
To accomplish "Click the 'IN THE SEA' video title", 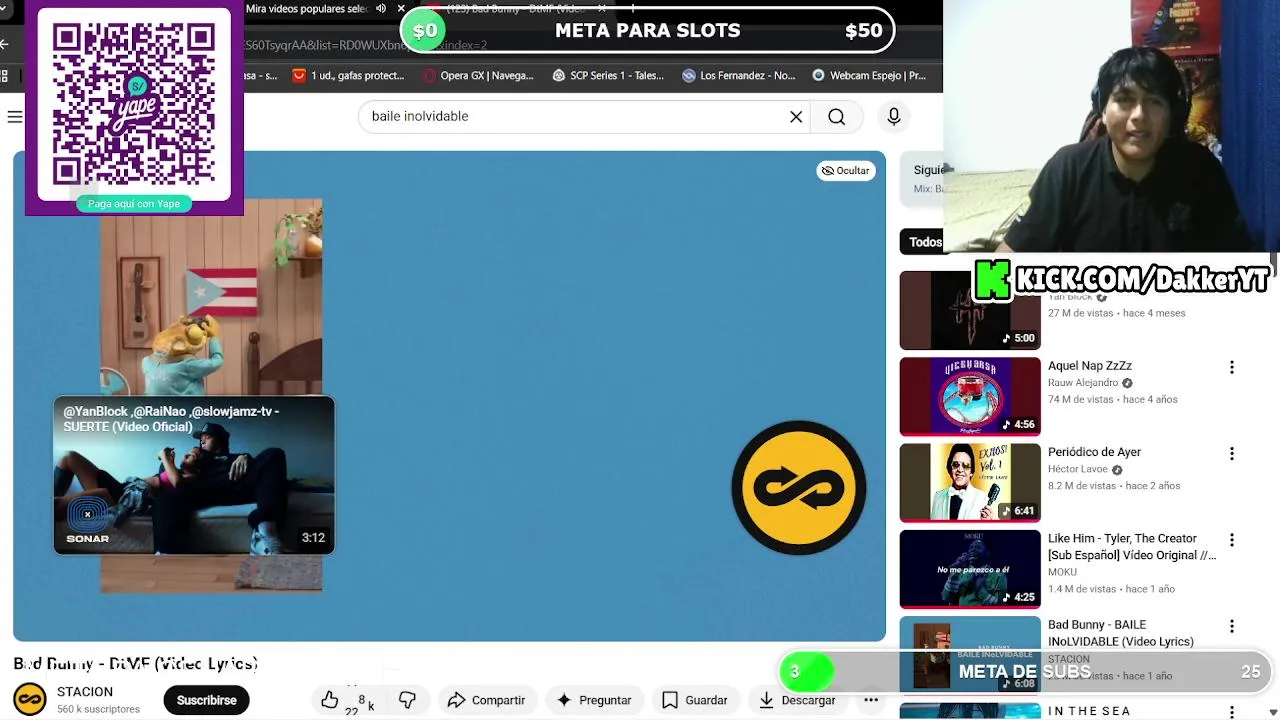I will pyautogui.click(x=1089, y=711).
